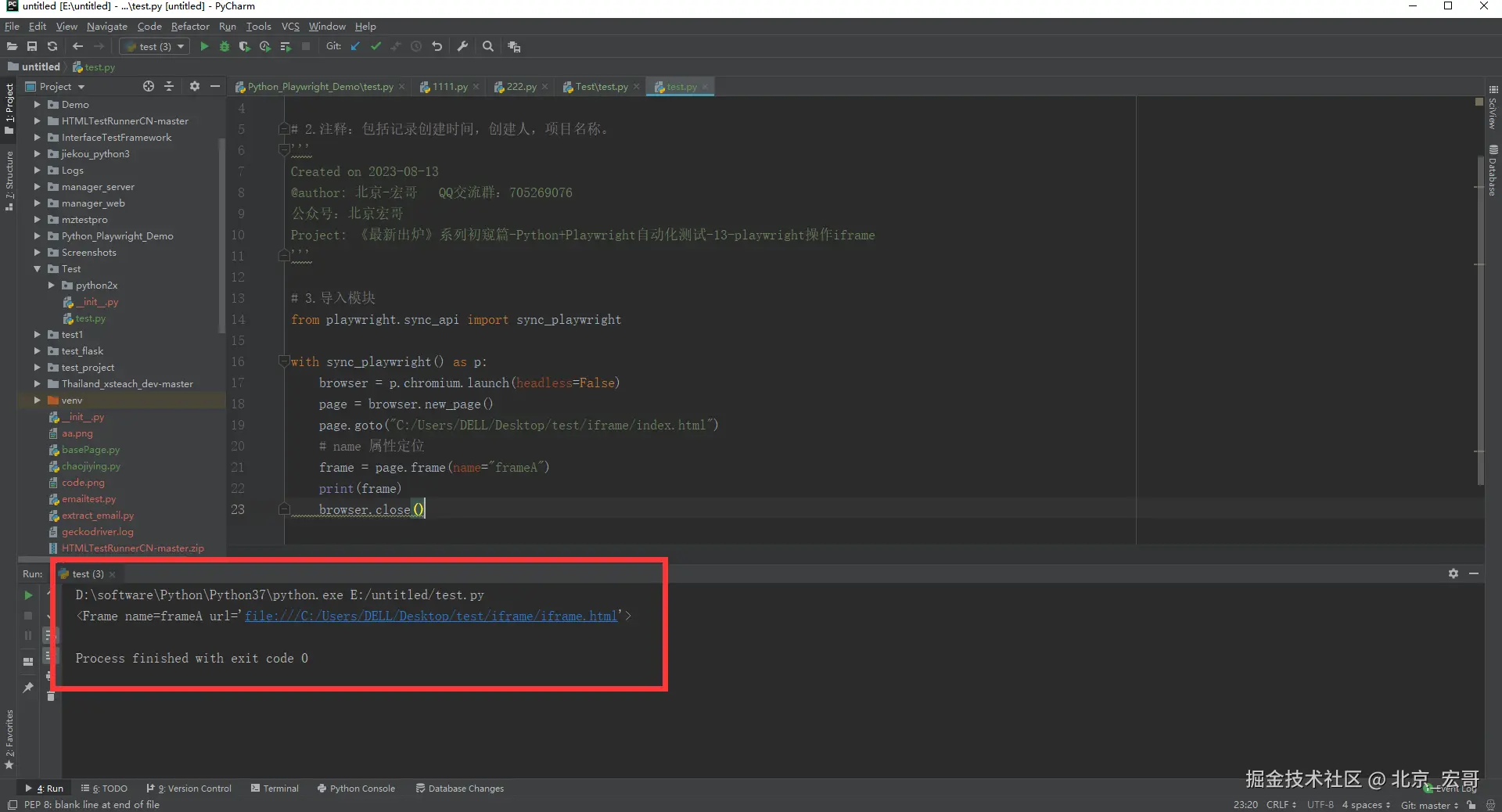Viewport: 1502px width, 812px height.
Task: Open the 9: Version Control tool window
Action: tap(189, 789)
